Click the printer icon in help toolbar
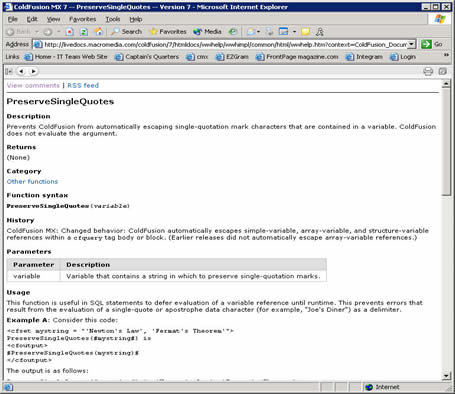The image size is (455, 394). coord(428,71)
